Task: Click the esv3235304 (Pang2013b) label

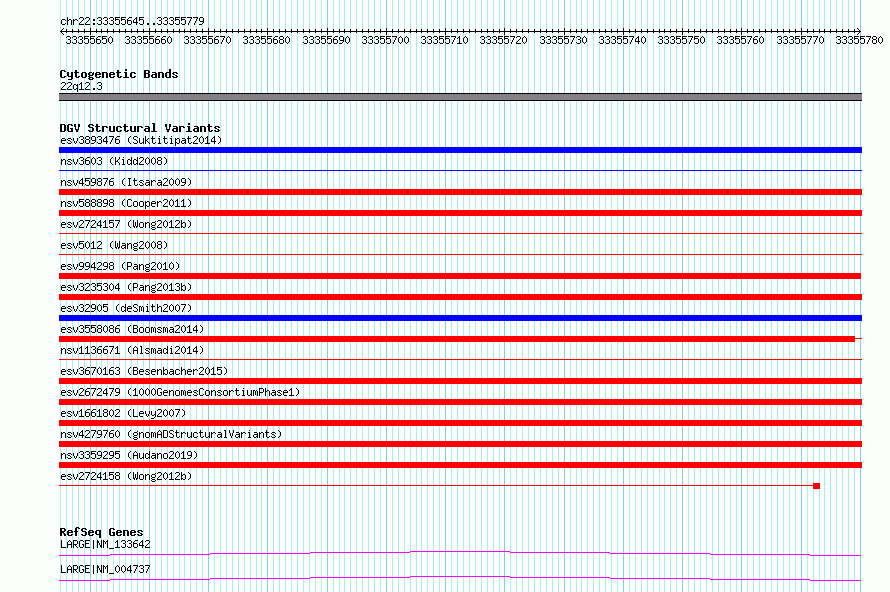Action: [x=126, y=287]
